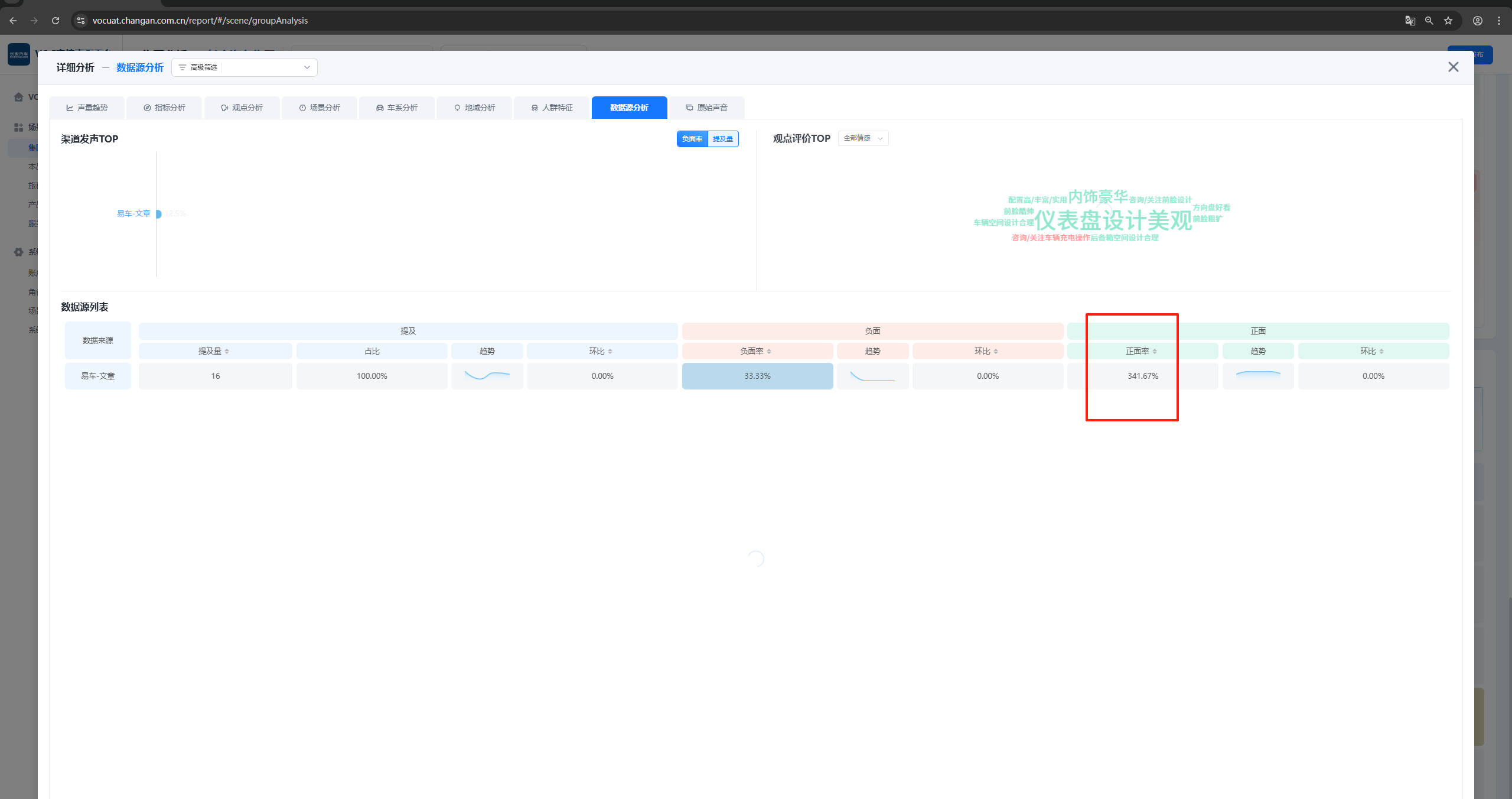Screen dimensions: 1512x799
Task: Toggle chart to 负面率 view
Action: [x=692, y=139]
